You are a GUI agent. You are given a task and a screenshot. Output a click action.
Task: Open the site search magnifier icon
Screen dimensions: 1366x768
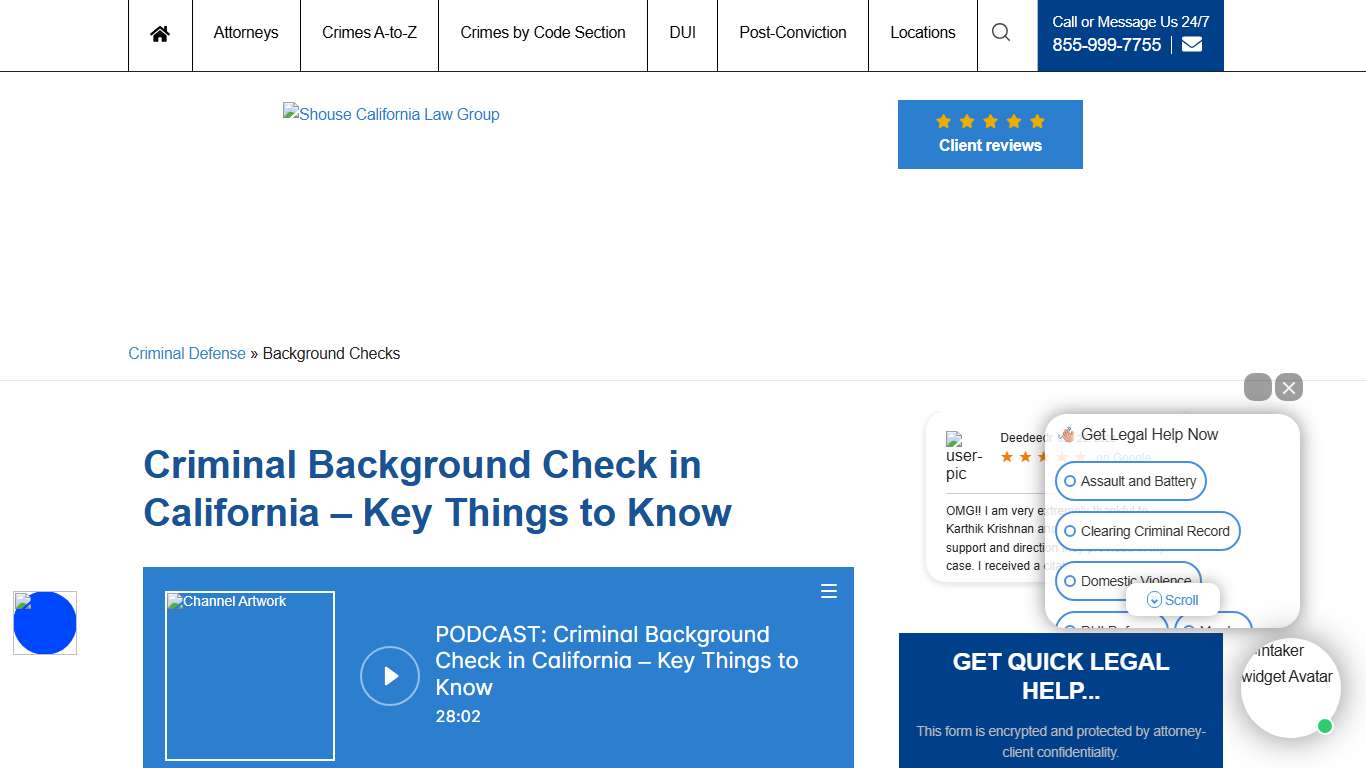click(x=1000, y=32)
